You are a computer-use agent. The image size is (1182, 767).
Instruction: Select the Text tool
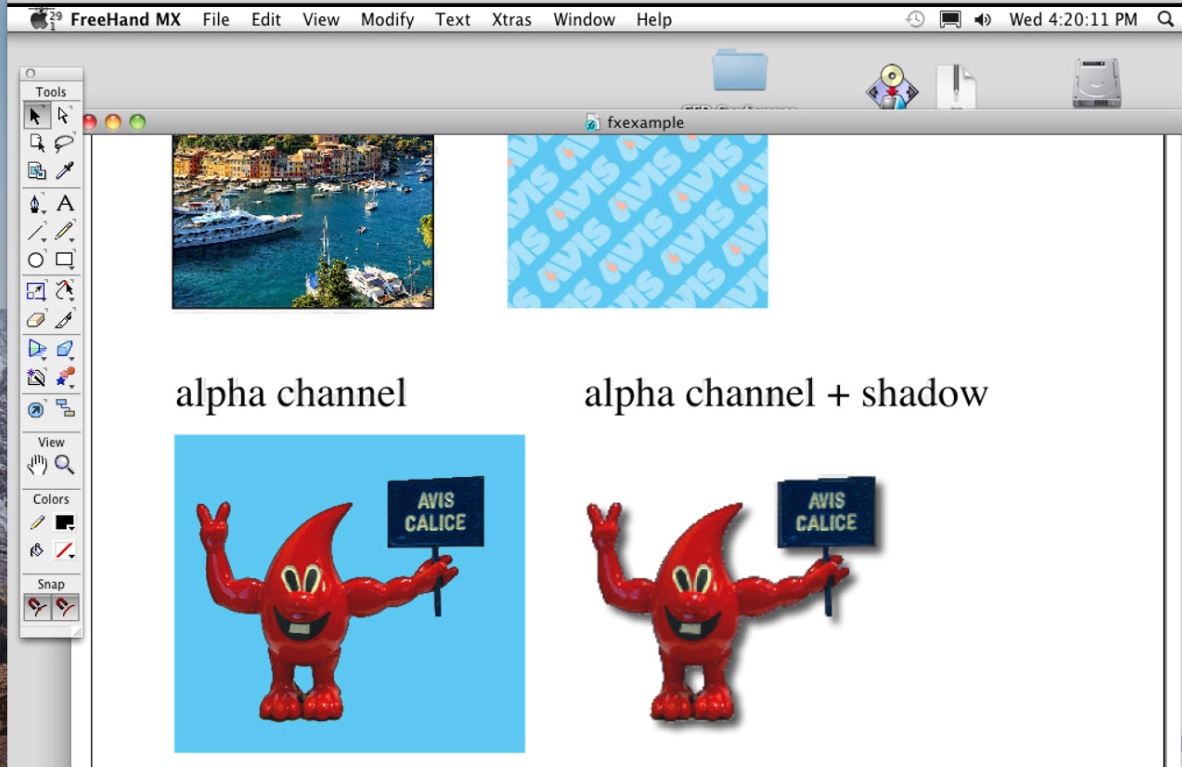click(x=64, y=204)
